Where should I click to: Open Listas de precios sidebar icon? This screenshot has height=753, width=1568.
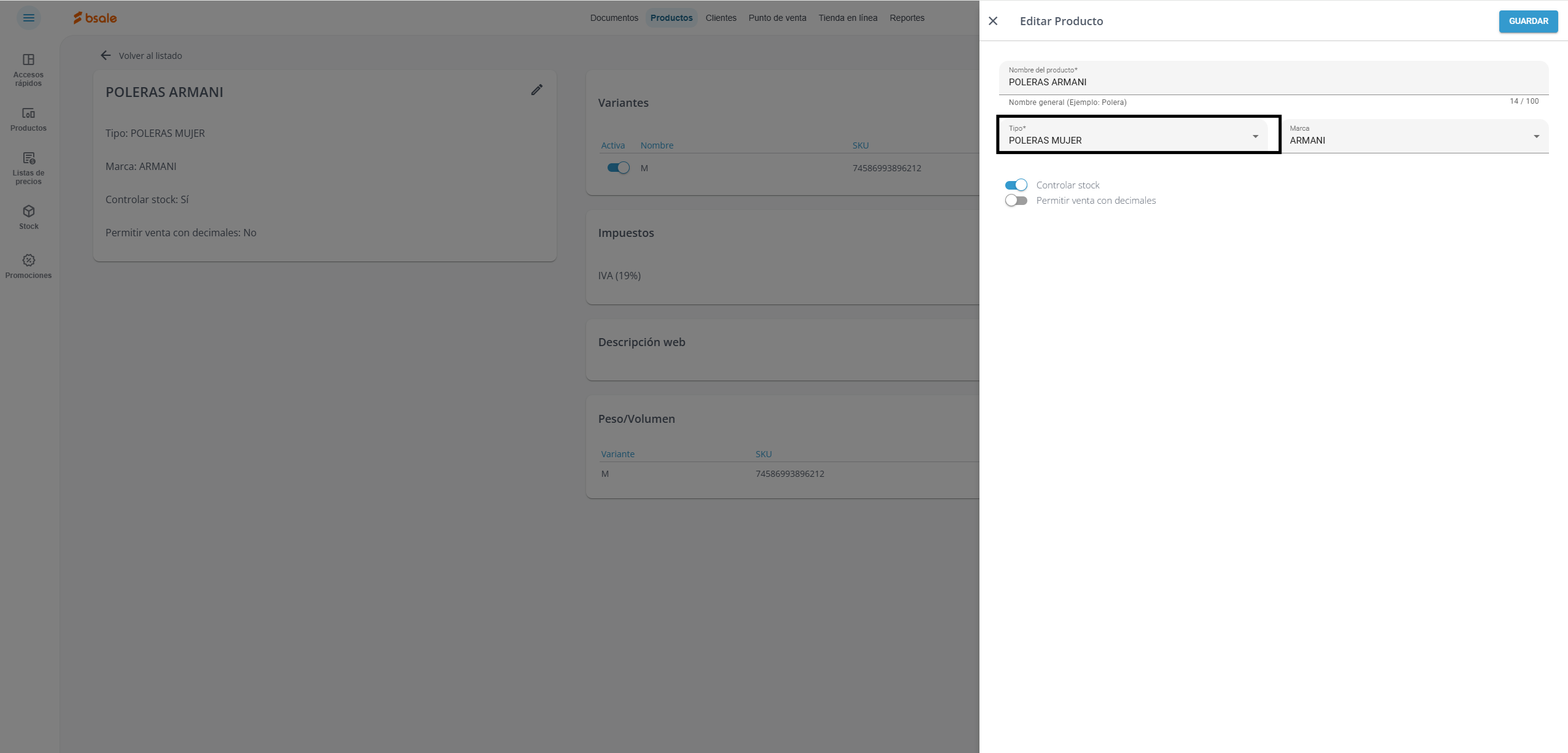click(28, 168)
